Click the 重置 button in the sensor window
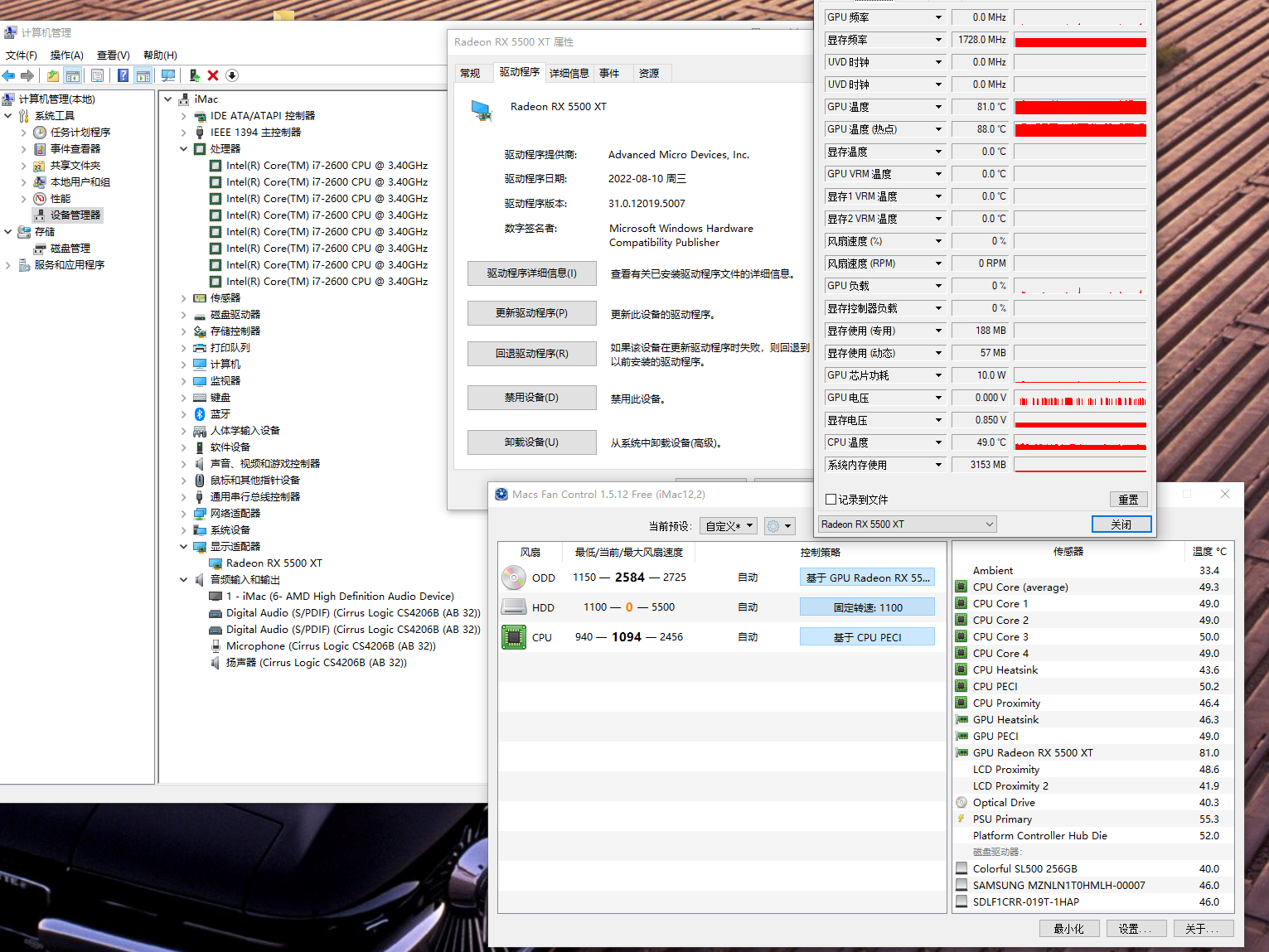The image size is (1269, 952). coord(1128,500)
